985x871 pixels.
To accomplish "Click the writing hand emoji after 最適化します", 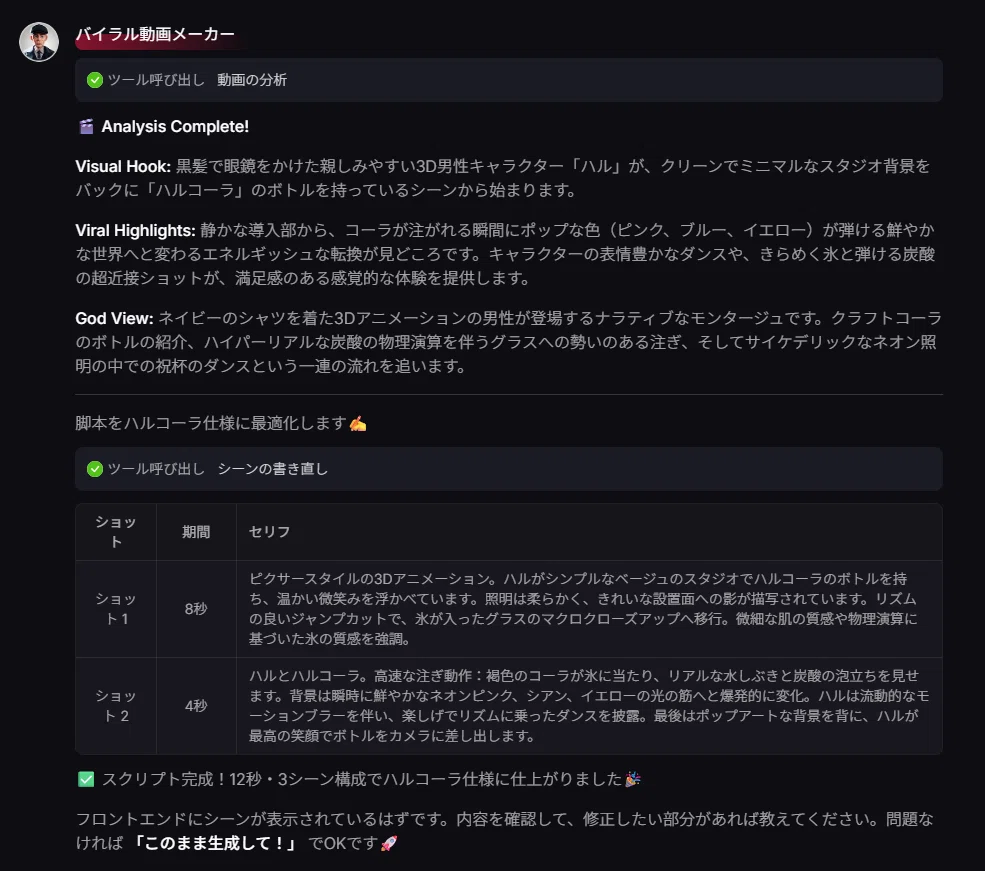I will pyautogui.click(x=358, y=424).
